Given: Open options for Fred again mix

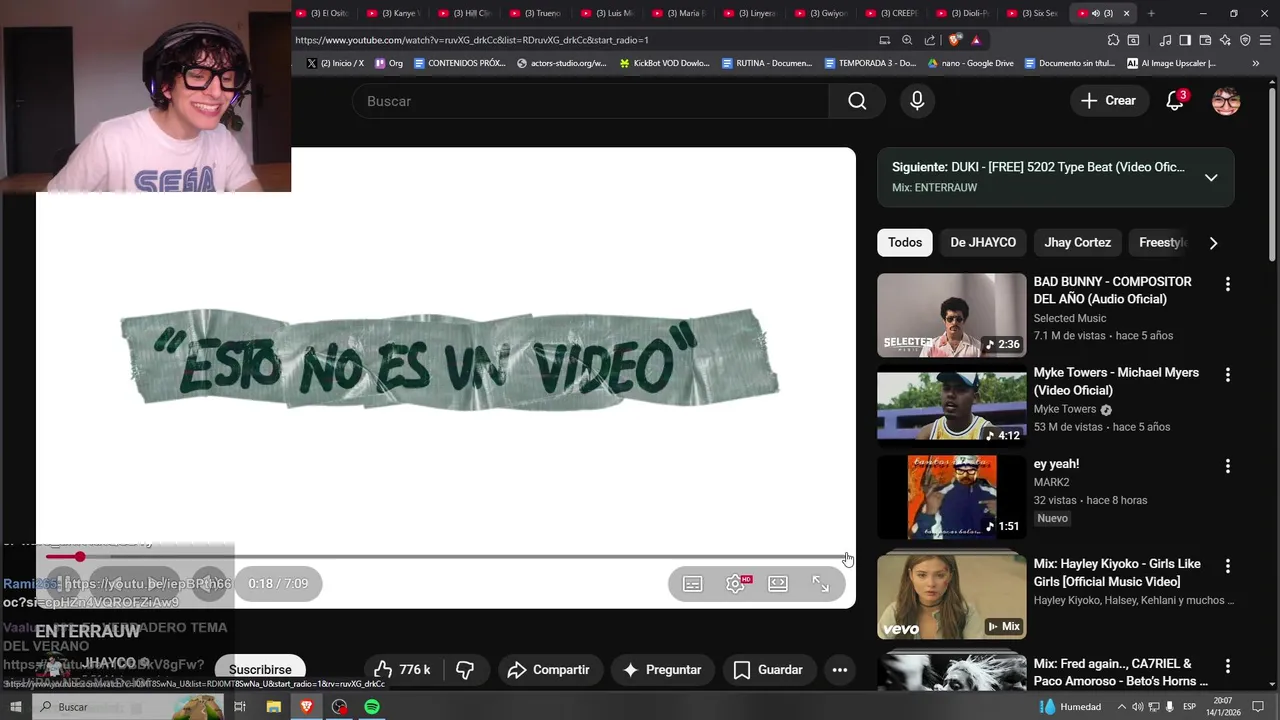Looking at the screenshot, I should [1228, 666].
